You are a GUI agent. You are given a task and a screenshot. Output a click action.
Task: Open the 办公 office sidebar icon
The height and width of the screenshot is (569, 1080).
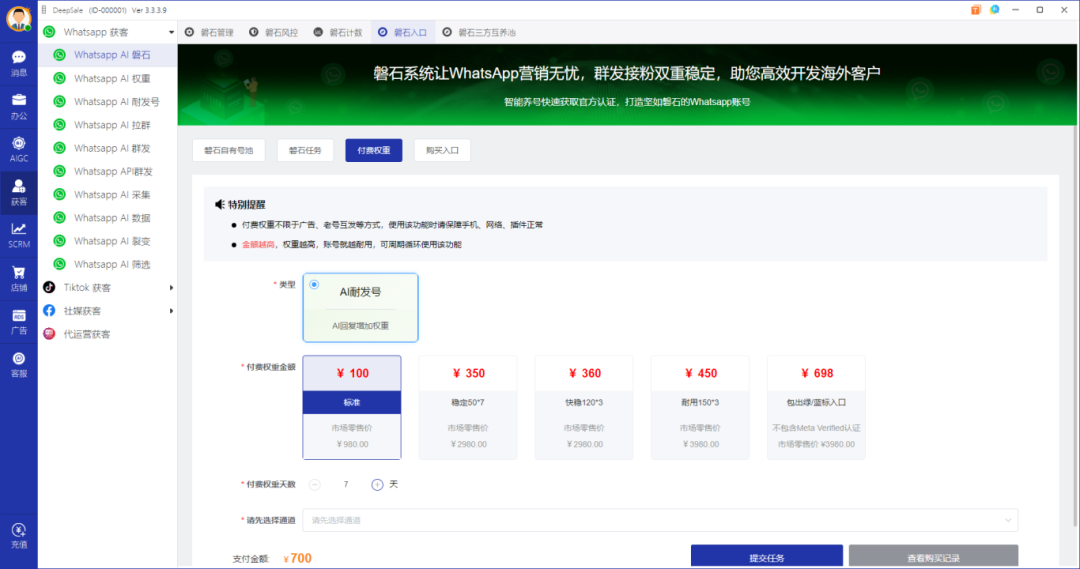[x=19, y=107]
